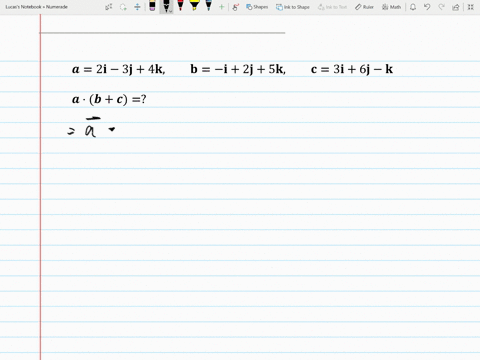Click the 'Lucas's Notebook - Numerade' title
The height and width of the screenshot is (360, 480).
tap(37, 7)
